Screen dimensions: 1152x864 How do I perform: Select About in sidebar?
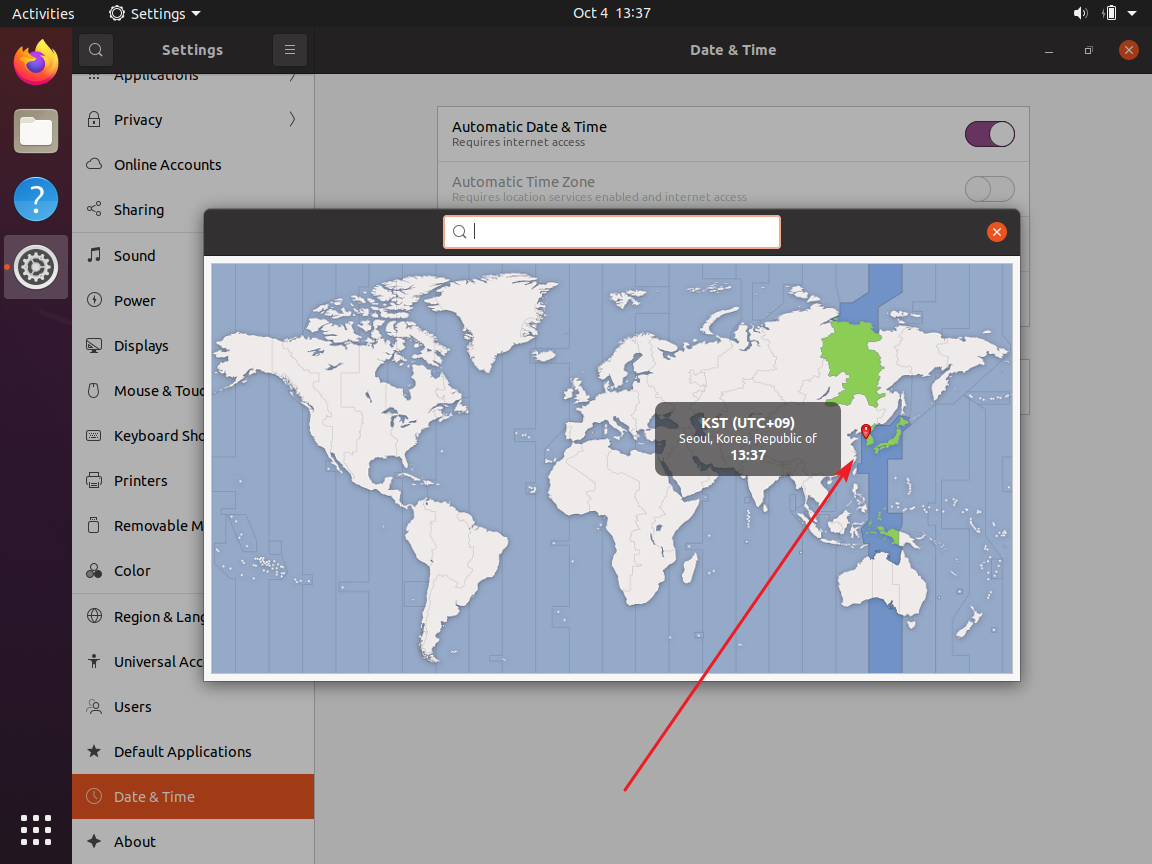coord(193,841)
